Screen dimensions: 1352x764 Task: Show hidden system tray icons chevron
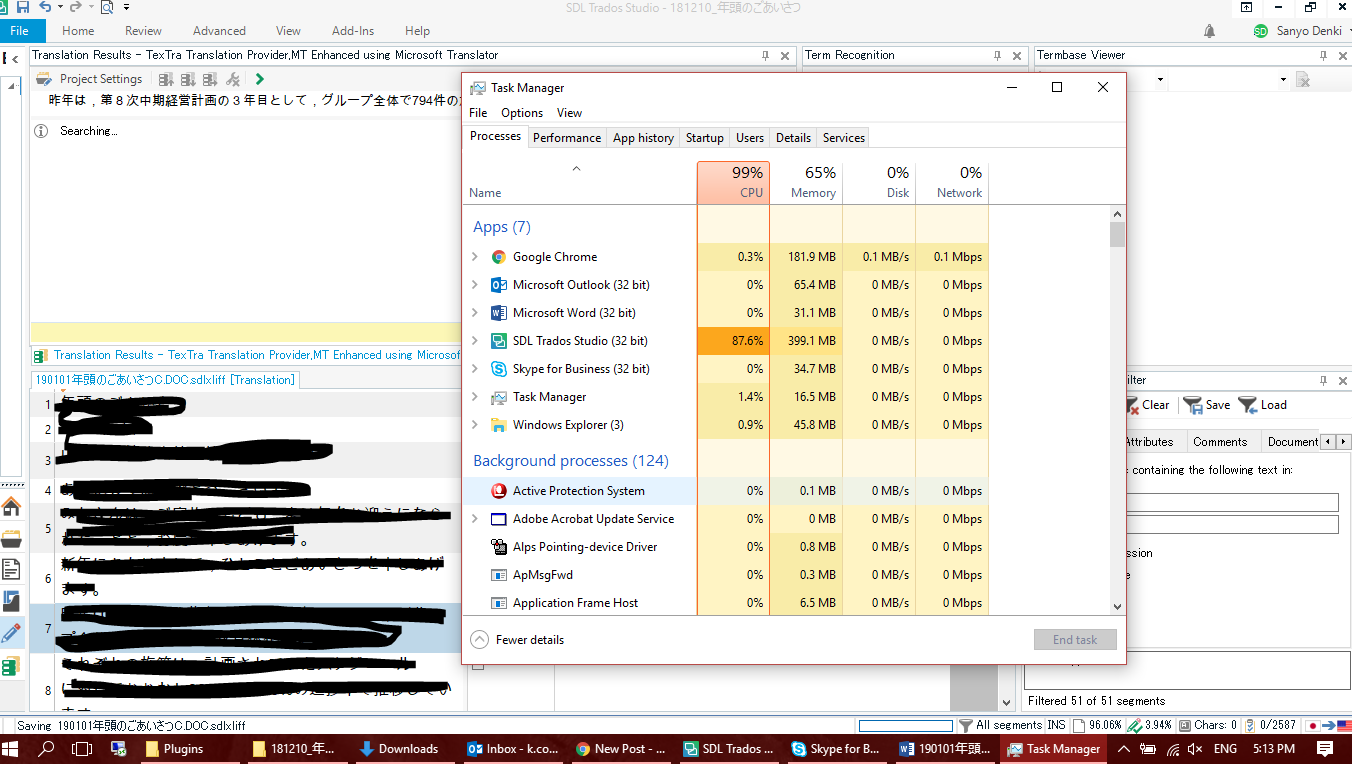[1123, 749]
